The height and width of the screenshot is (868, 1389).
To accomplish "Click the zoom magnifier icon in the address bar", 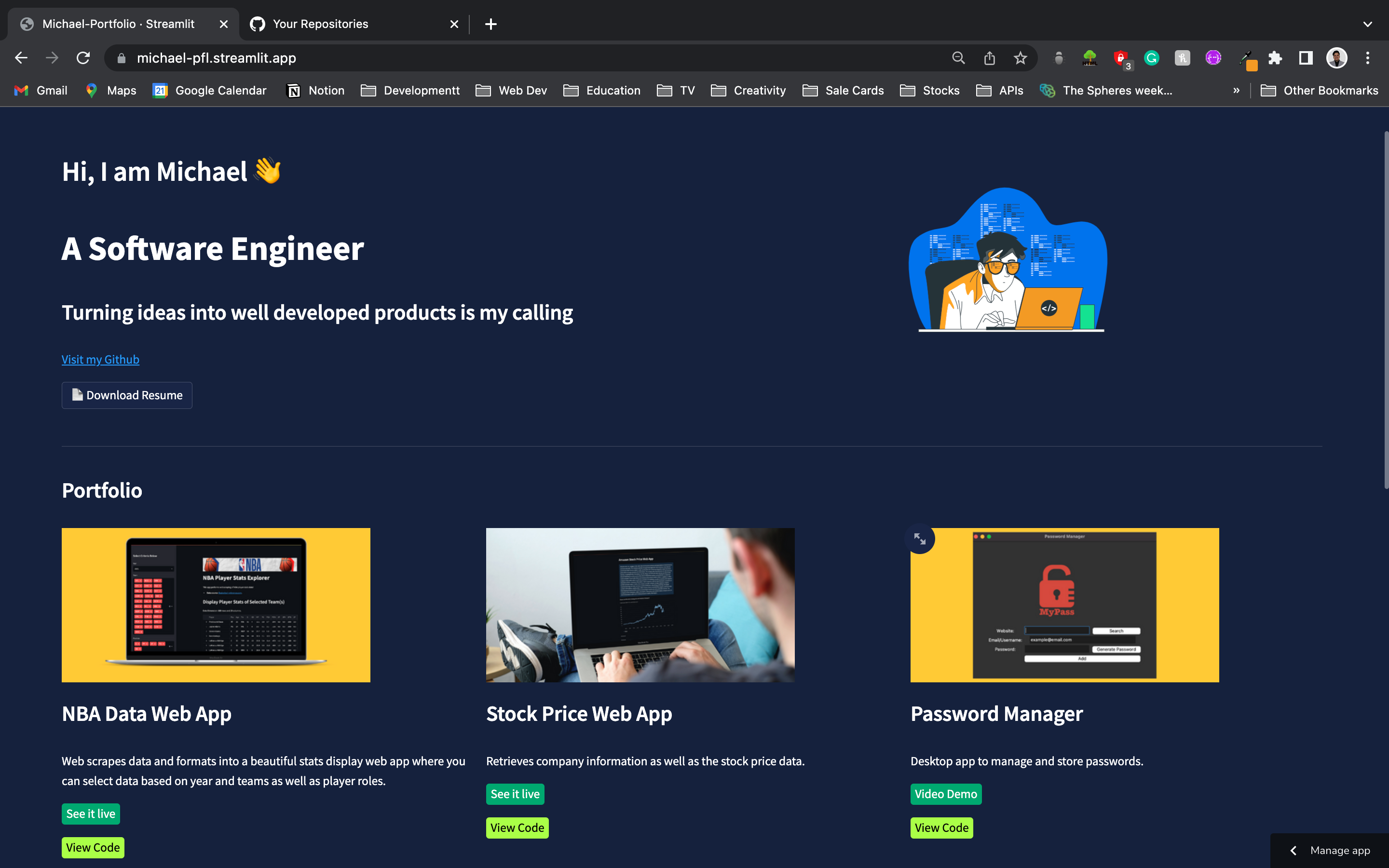I will (x=958, y=57).
